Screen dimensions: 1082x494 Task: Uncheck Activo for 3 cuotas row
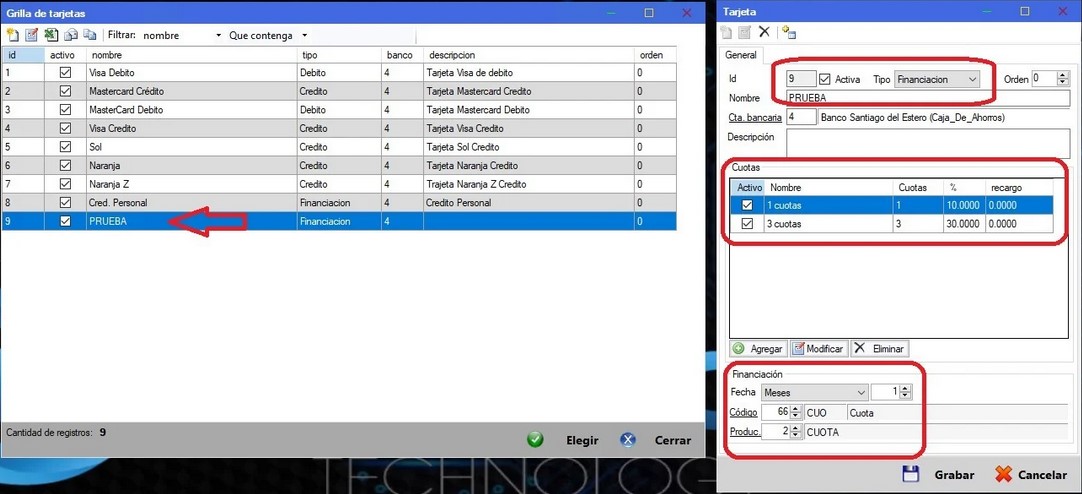coord(747,224)
